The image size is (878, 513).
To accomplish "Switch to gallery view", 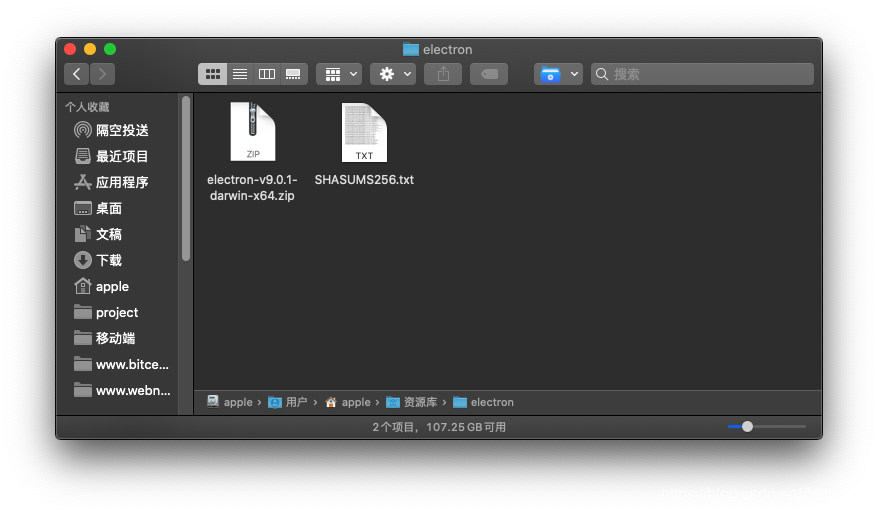I will [x=293, y=74].
